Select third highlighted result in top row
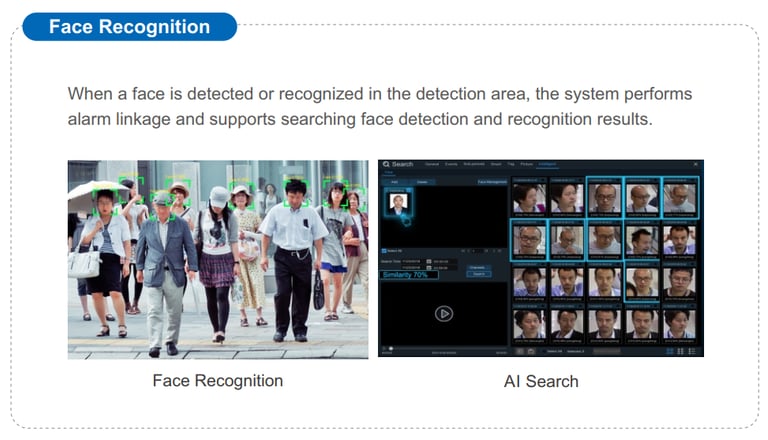This screenshot has height=440, width=768. [x=604, y=197]
